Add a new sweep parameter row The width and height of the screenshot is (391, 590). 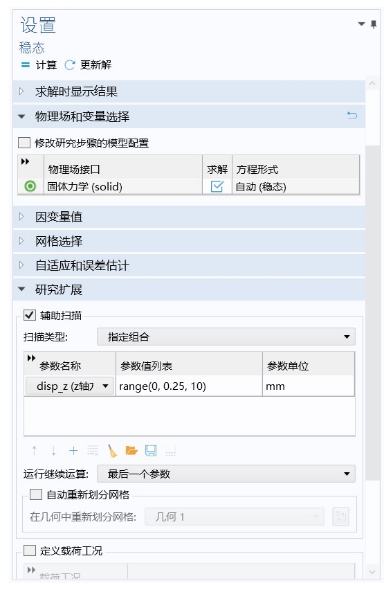click(x=73, y=450)
